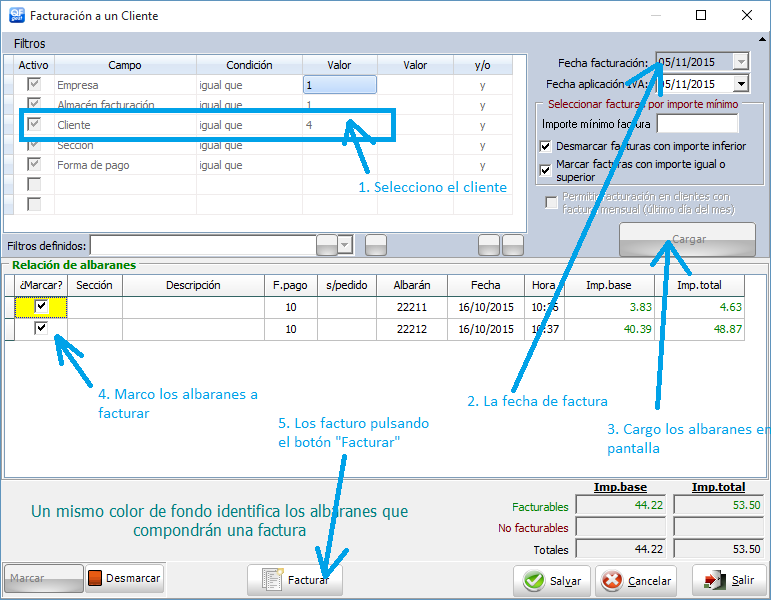Unmark albarán 22211 checkbox
This screenshot has width=771, height=600.
pos(41,306)
